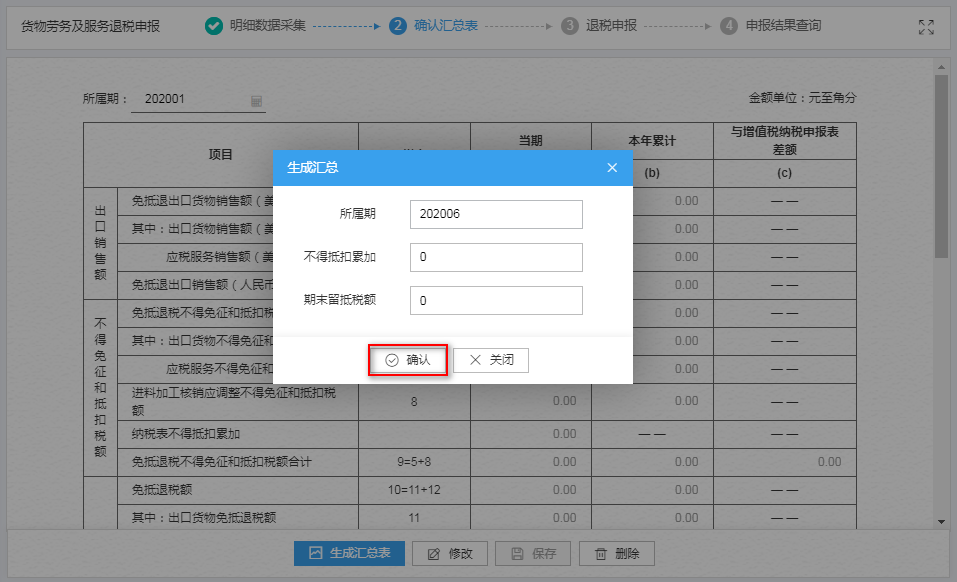The image size is (957, 582).
Task: Click the step 4 number circle
Action: point(729,26)
